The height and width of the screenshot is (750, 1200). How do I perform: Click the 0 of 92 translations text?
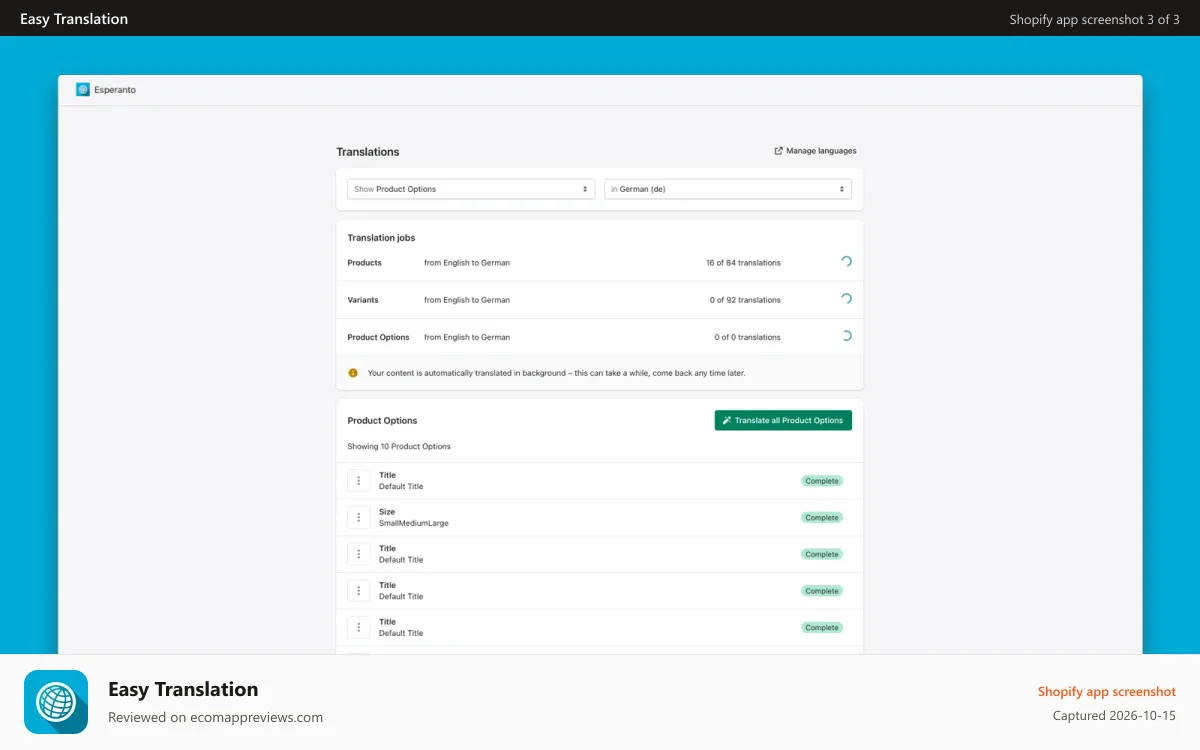pos(745,300)
